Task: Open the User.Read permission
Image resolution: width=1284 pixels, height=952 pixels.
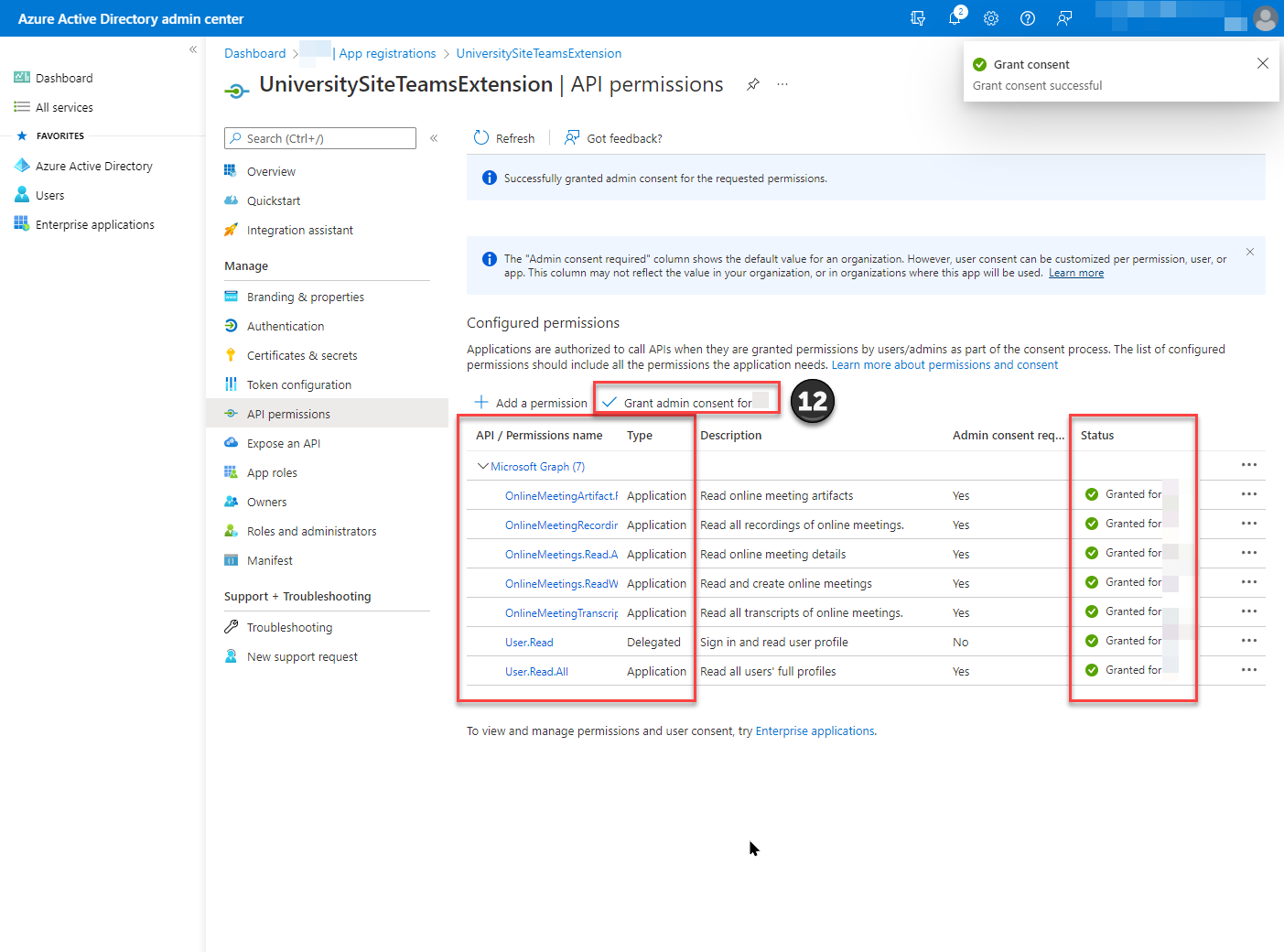Action: (x=529, y=642)
